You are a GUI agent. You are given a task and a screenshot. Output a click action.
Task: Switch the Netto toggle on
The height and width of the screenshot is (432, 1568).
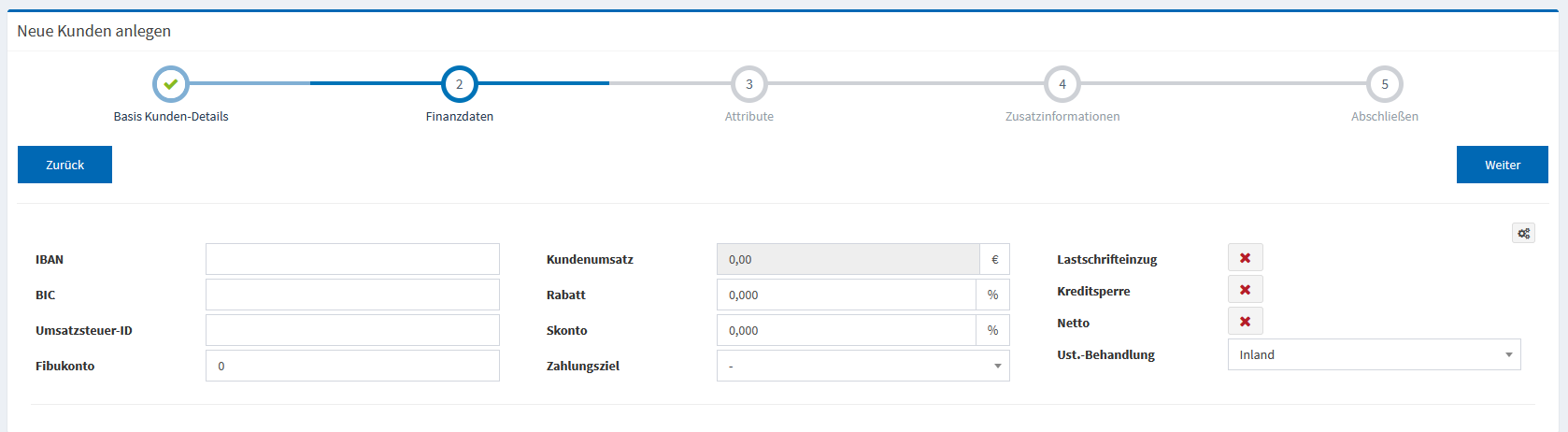click(1245, 322)
